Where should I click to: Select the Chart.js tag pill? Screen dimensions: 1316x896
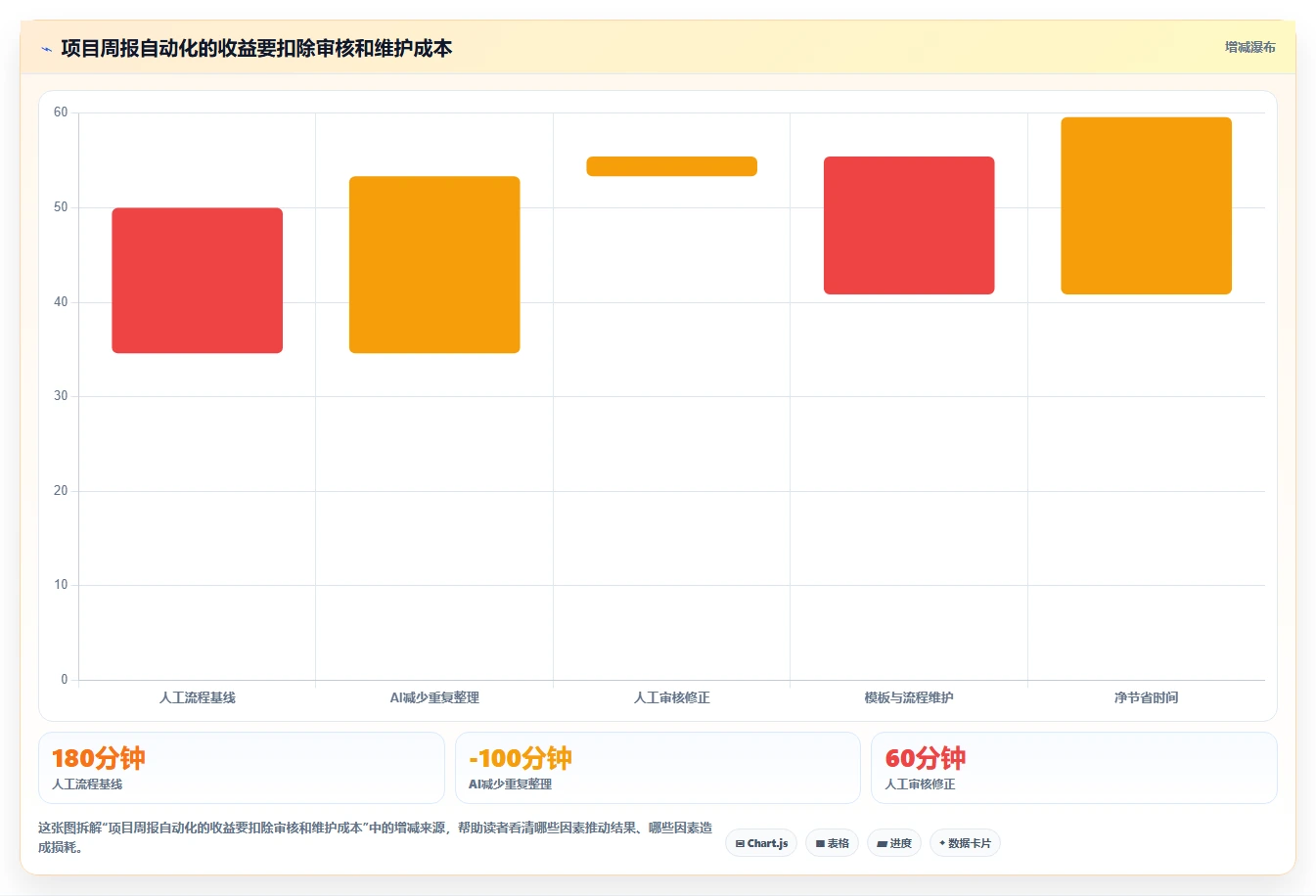tap(761, 843)
